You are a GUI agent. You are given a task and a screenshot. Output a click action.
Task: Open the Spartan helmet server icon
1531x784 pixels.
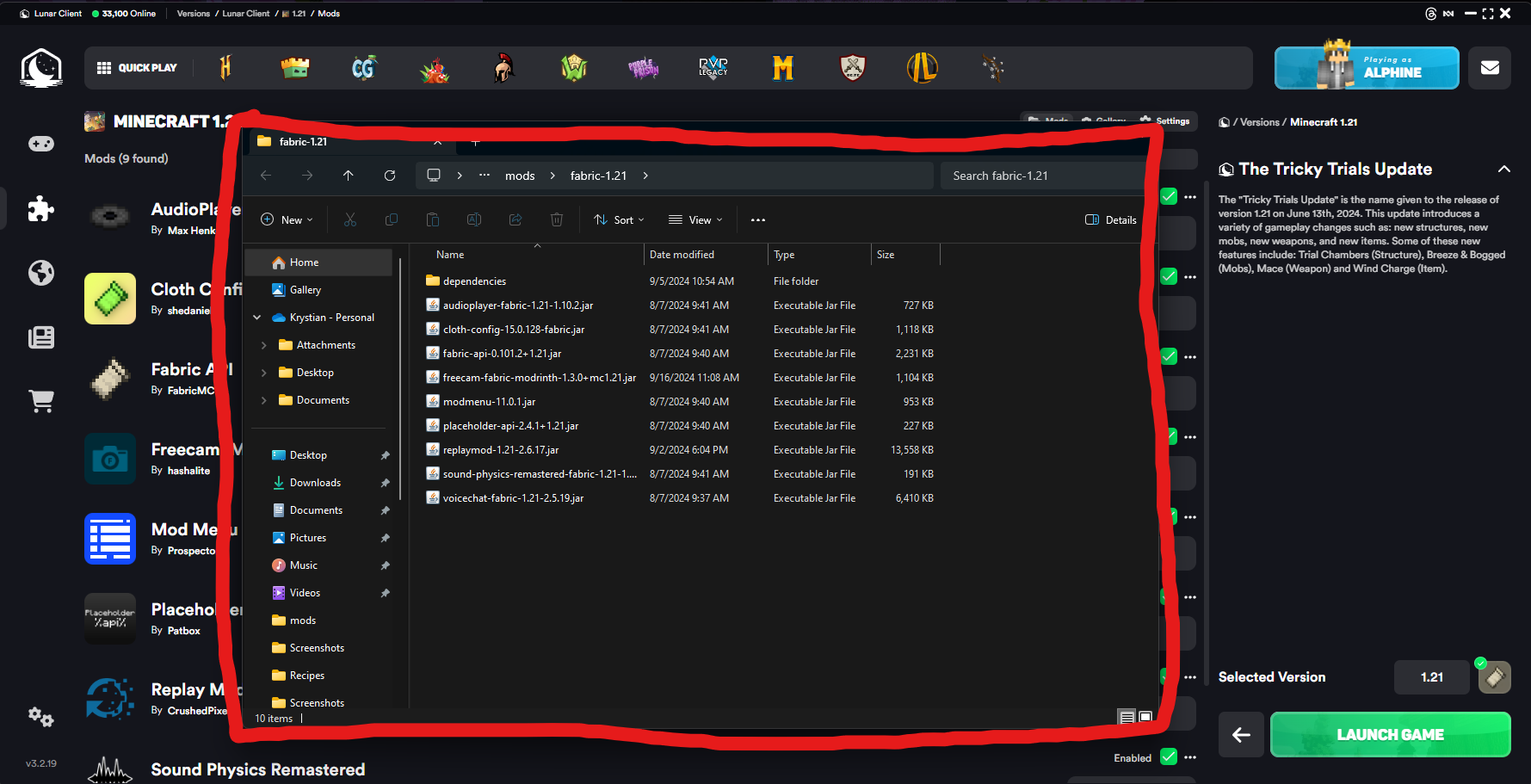click(x=504, y=67)
